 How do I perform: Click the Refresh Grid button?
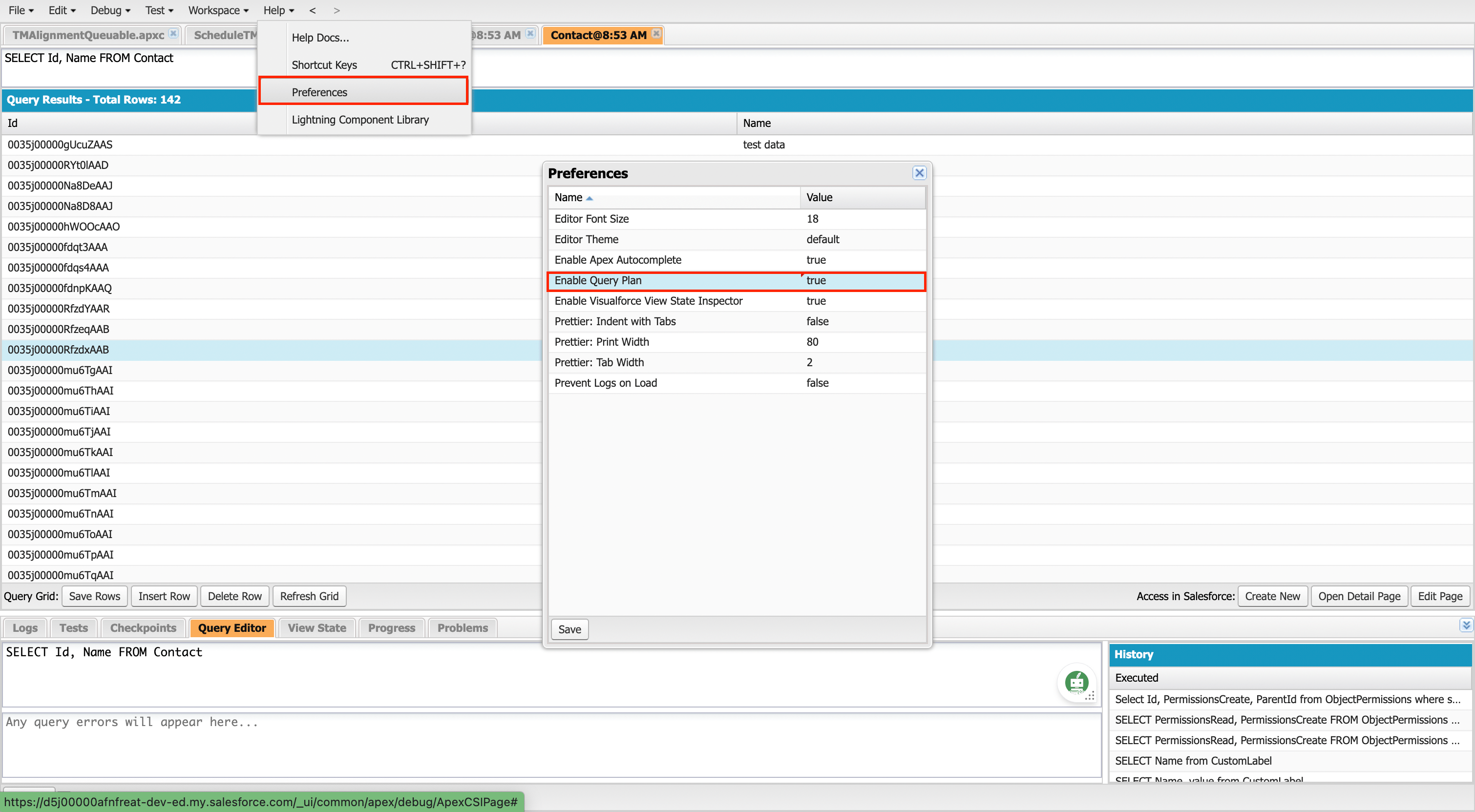(309, 596)
